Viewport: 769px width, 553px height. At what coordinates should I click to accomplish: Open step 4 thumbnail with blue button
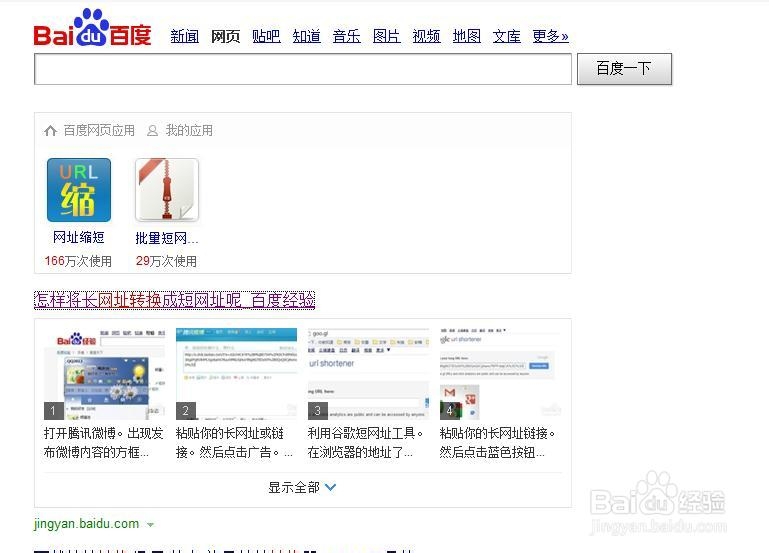coord(500,374)
